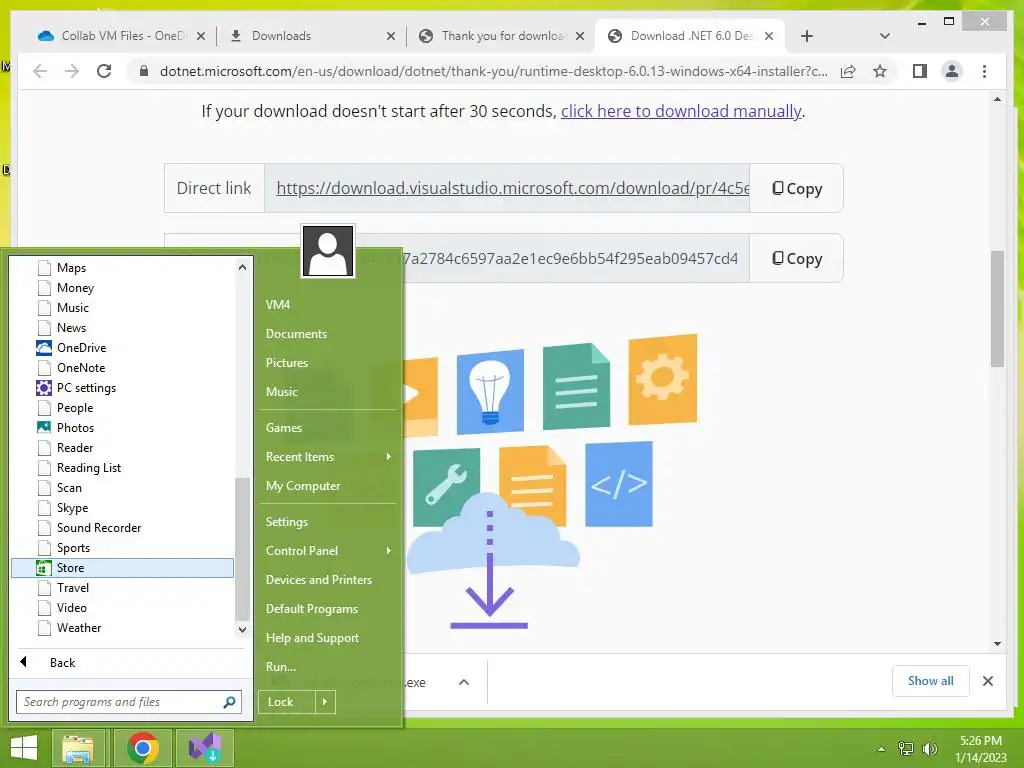View site information lock icon
This screenshot has height=768, width=1024.
click(x=144, y=71)
